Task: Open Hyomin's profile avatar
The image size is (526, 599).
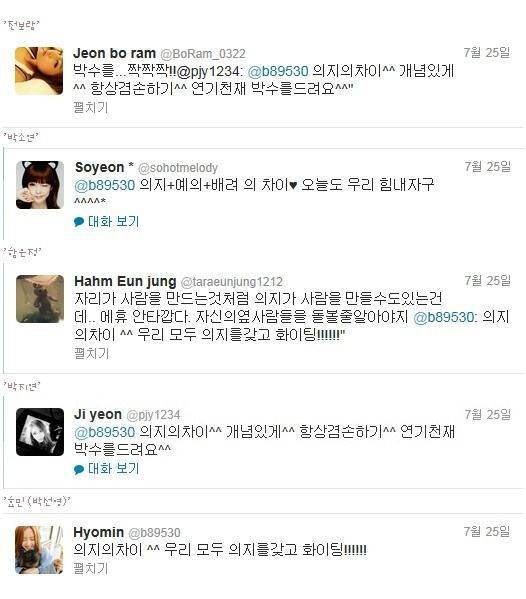Action: [39, 550]
